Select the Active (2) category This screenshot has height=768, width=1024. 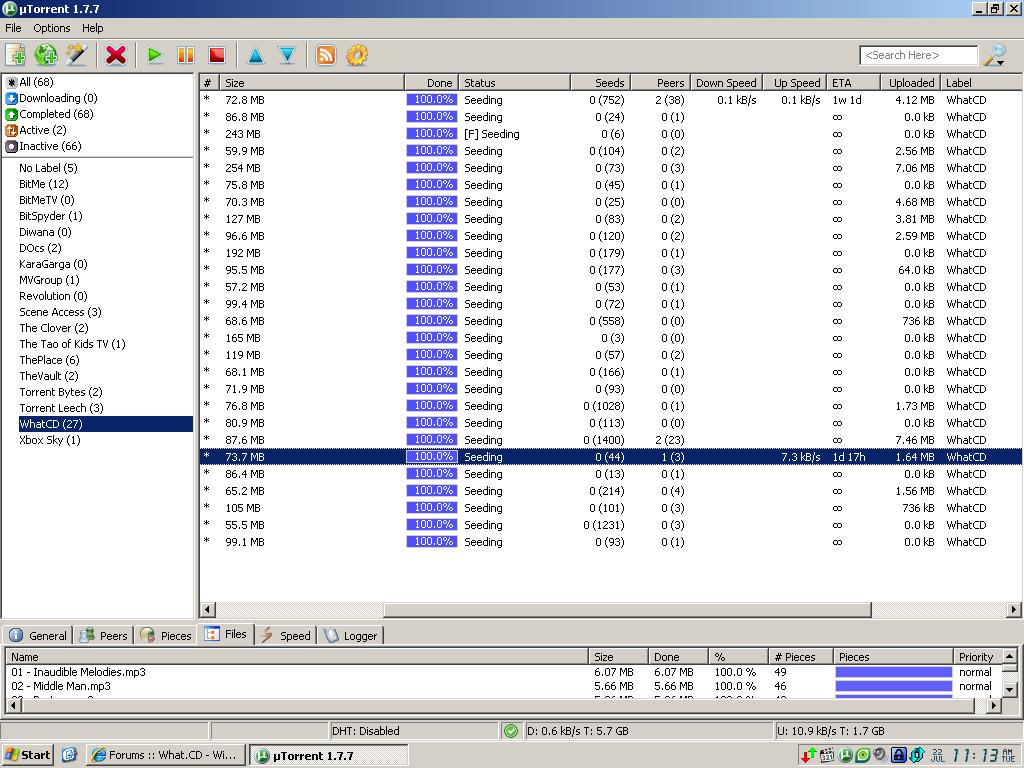point(36,130)
